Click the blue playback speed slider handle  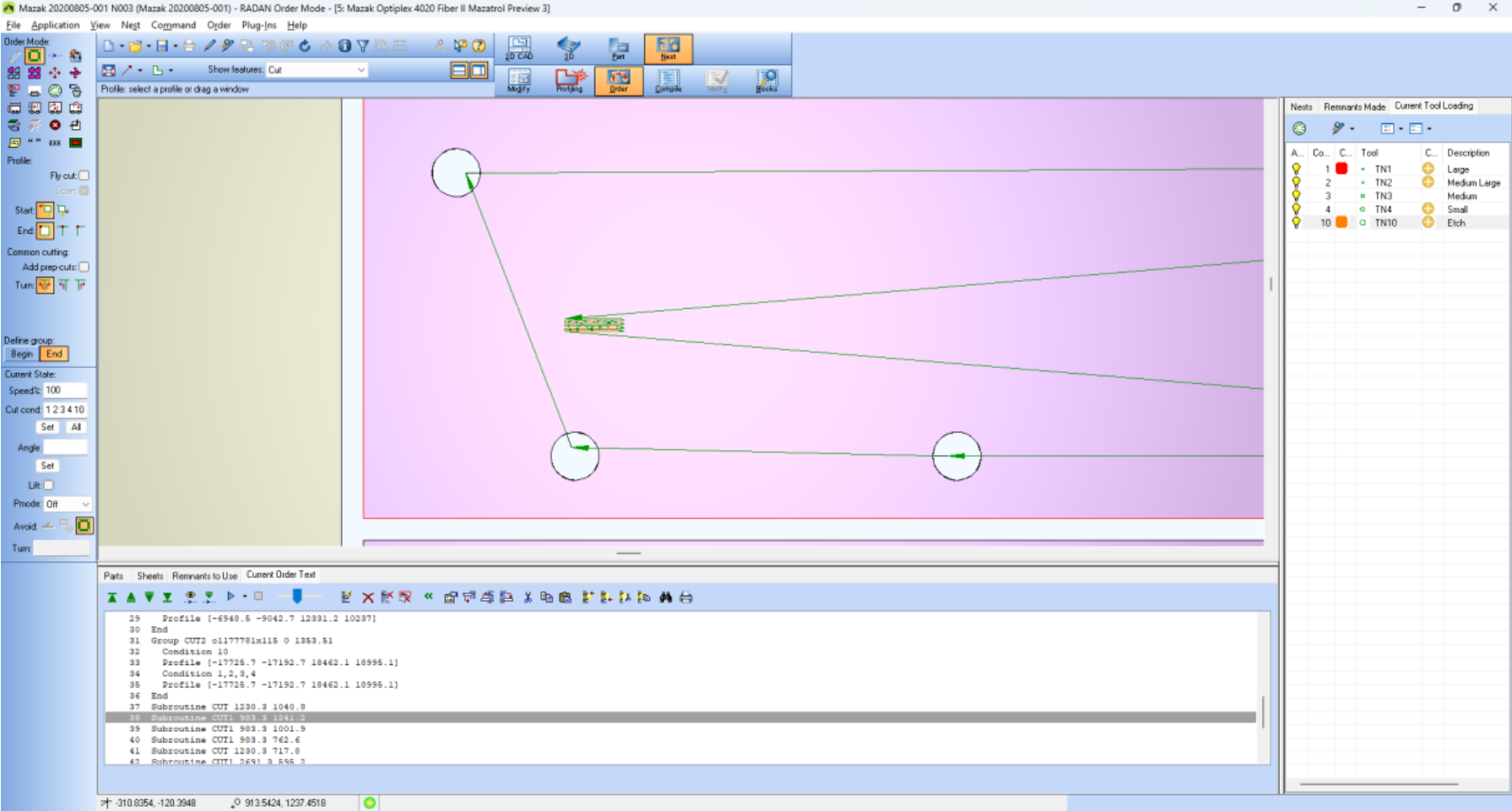tap(297, 597)
